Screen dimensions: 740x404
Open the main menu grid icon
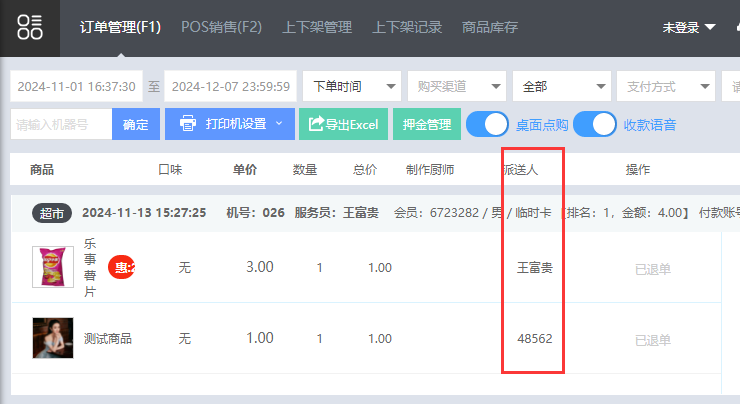(x=30, y=27)
